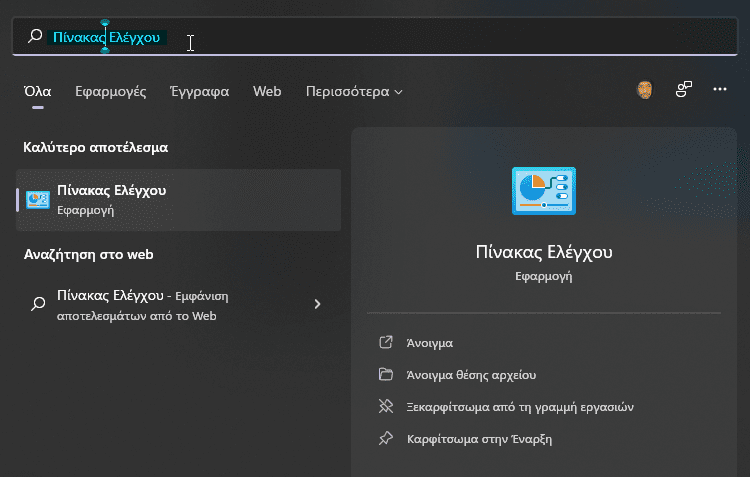The image size is (750, 477).
Task: Switch to the Όλα tab
Action: click(38, 91)
